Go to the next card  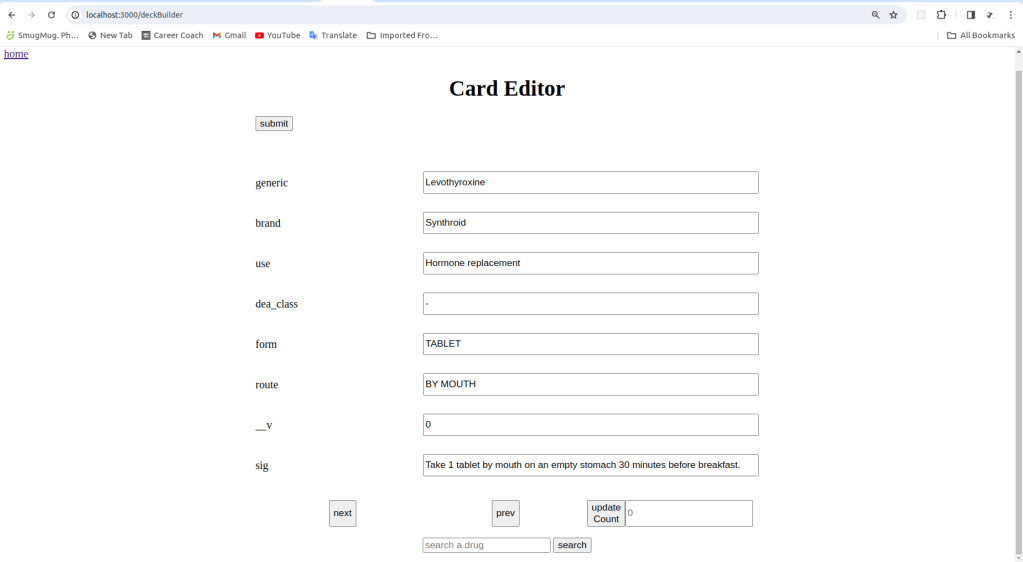(342, 513)
